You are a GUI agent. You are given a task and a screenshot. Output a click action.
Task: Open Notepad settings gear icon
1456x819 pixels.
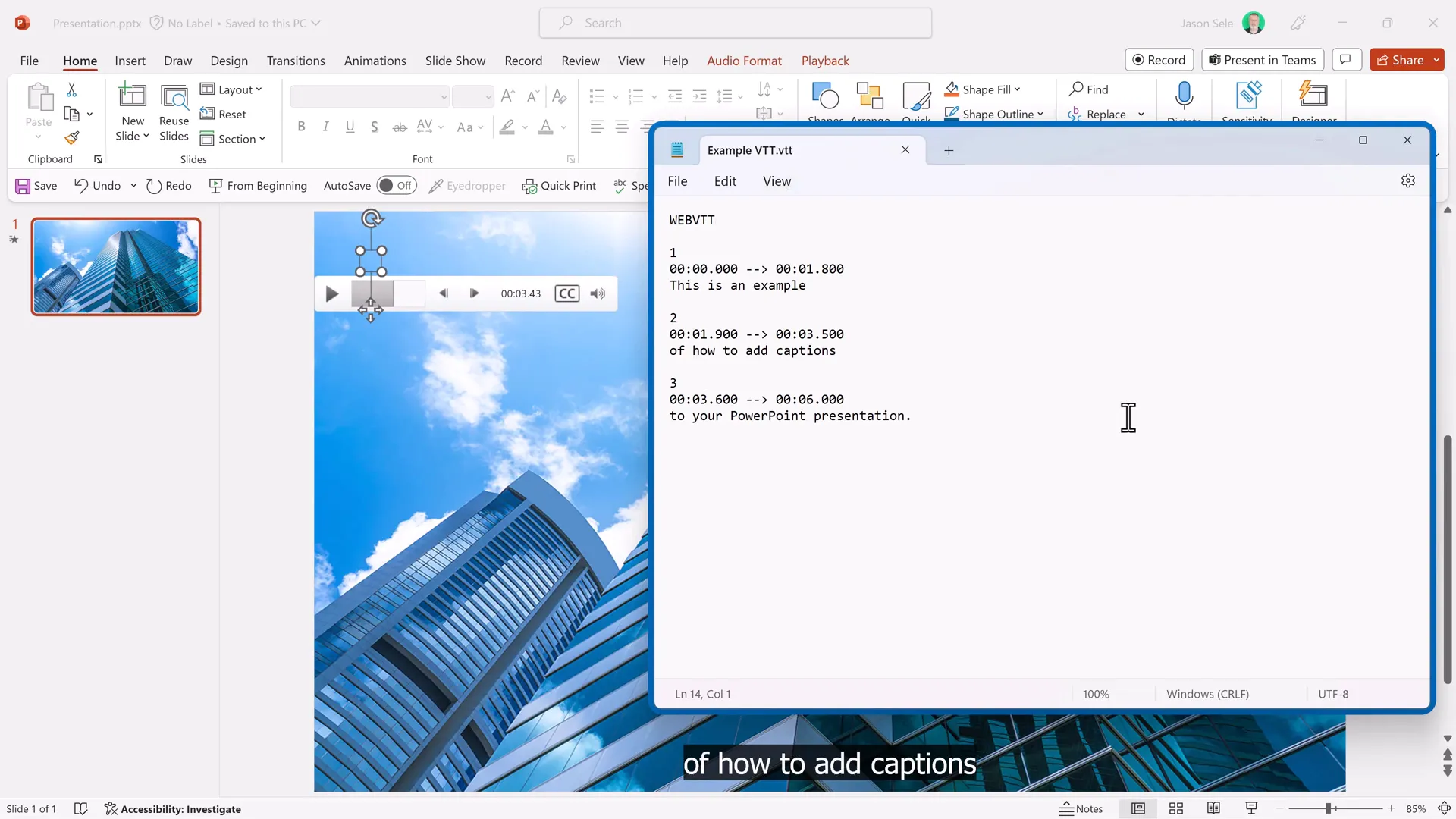[1408, 181]
